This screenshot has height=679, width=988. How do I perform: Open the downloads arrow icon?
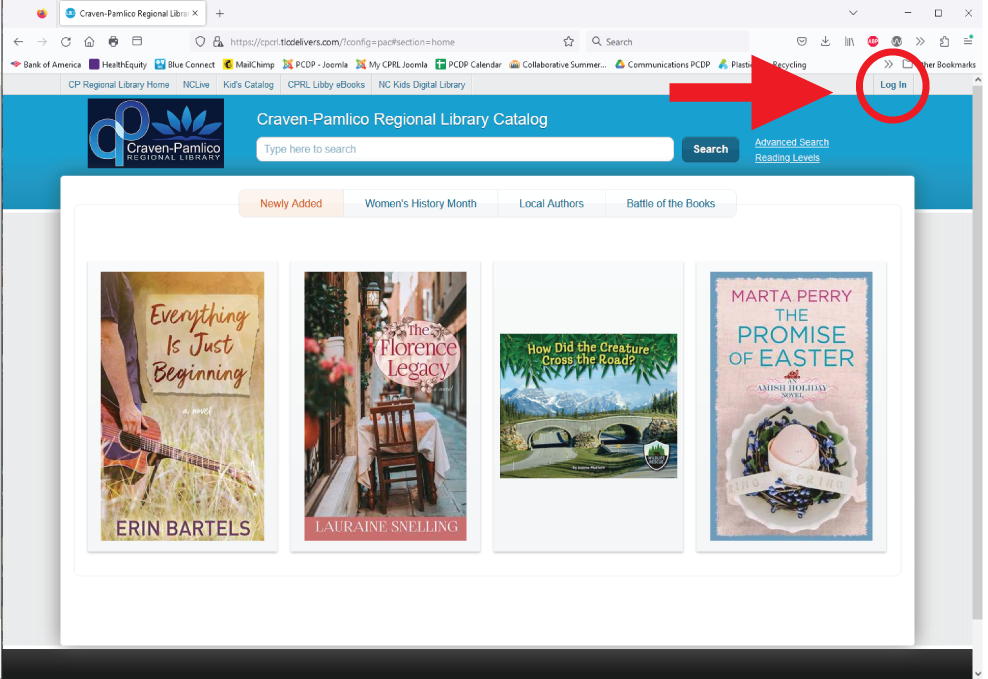click(825, 42)
